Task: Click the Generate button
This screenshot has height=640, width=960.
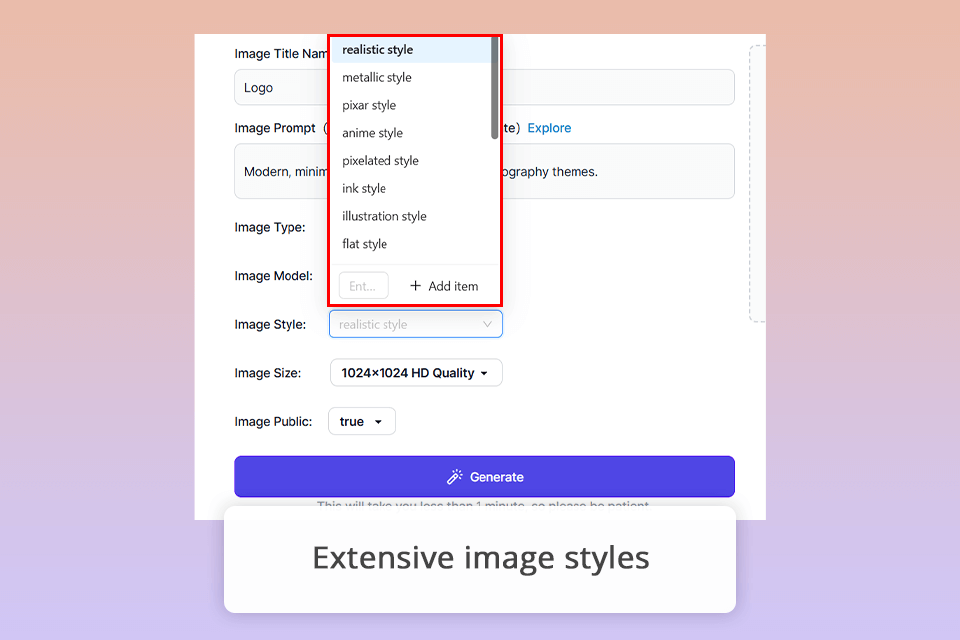Action: tap(484, 476)
